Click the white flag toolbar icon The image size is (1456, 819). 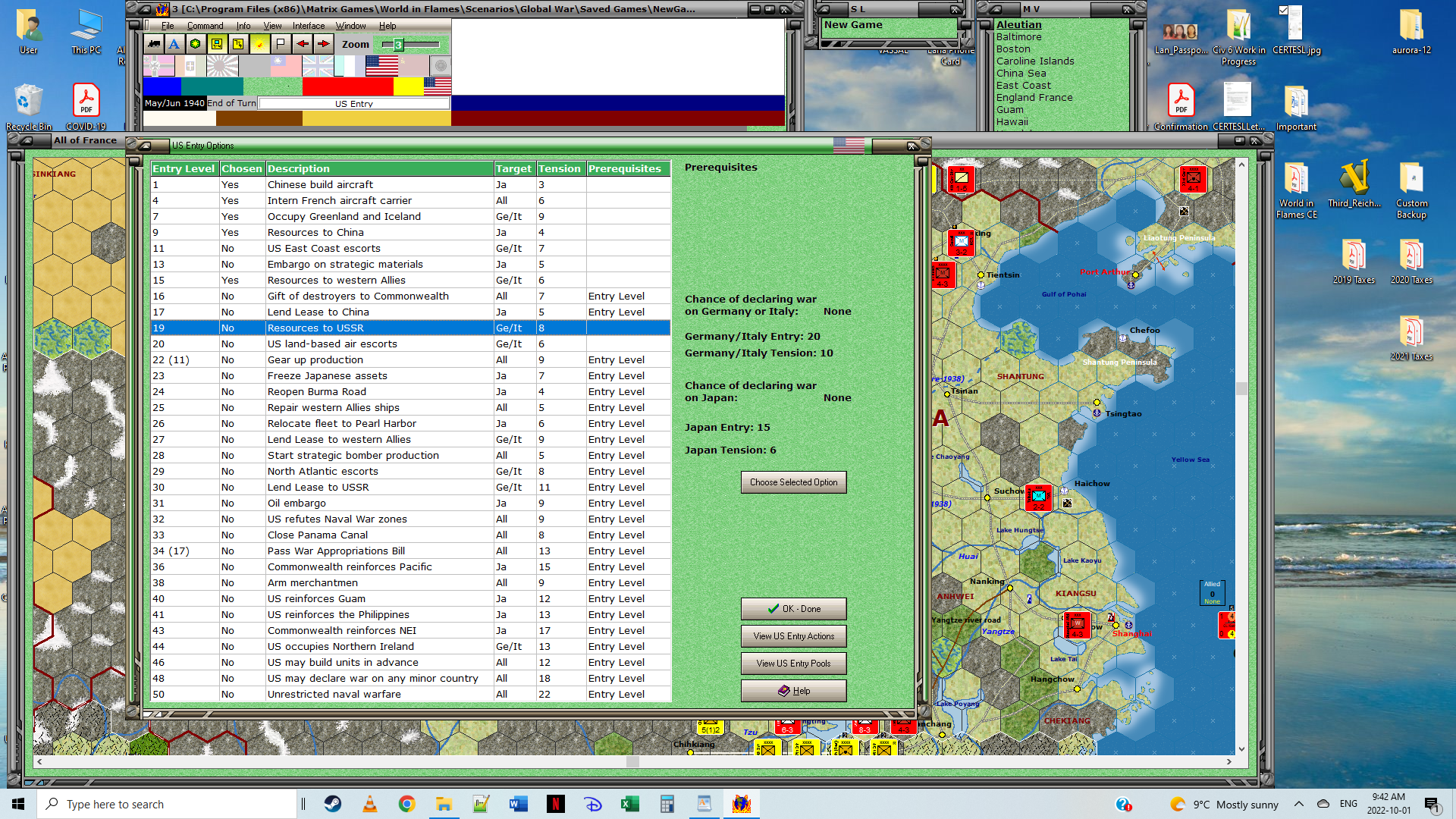(281, 44)
